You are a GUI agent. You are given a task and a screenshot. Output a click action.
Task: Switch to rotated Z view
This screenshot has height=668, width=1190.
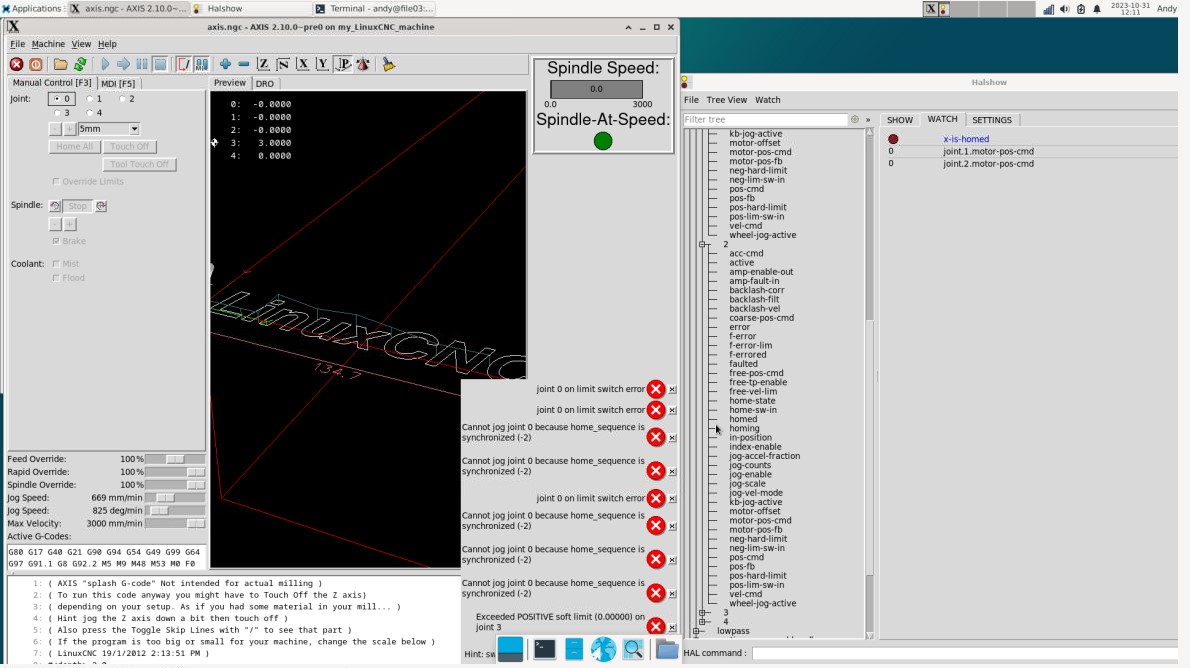point(282,65)
